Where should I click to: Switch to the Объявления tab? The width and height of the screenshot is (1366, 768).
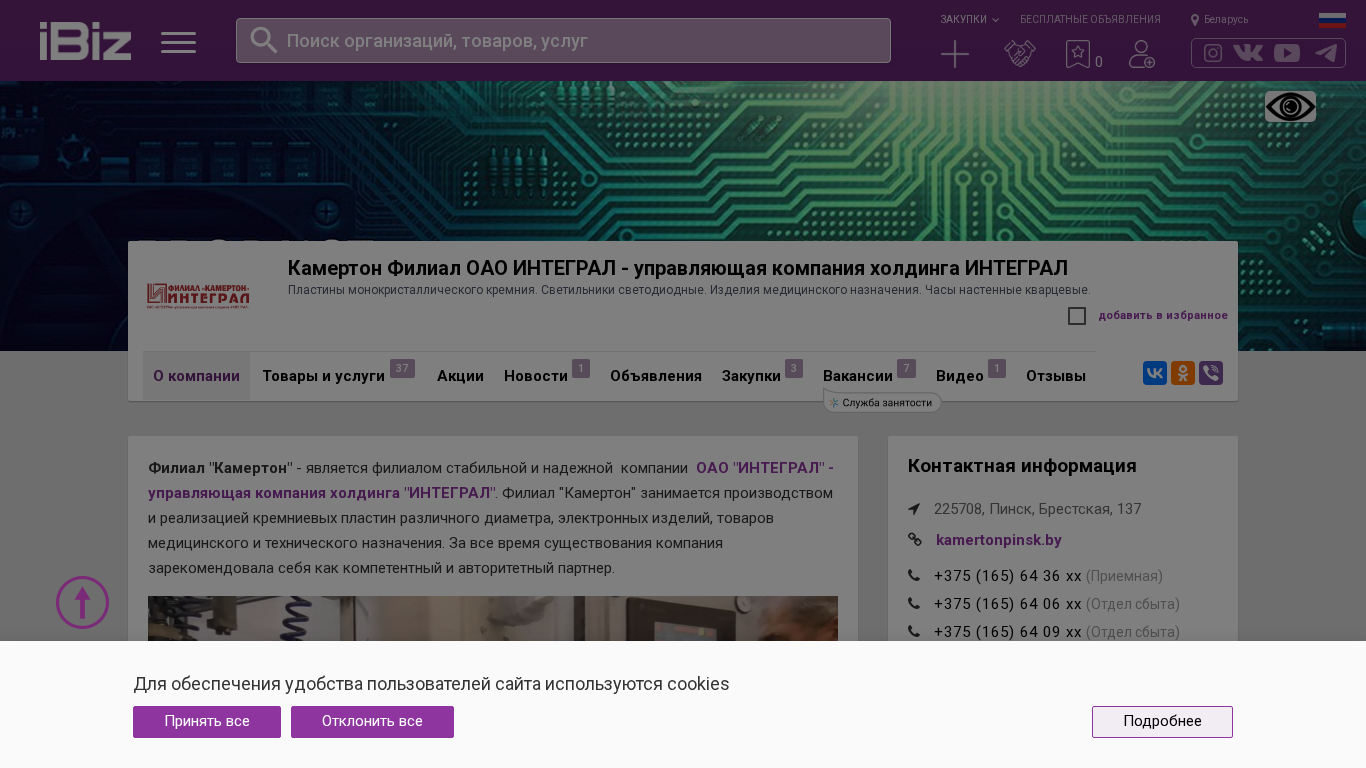tap(656, 376)
